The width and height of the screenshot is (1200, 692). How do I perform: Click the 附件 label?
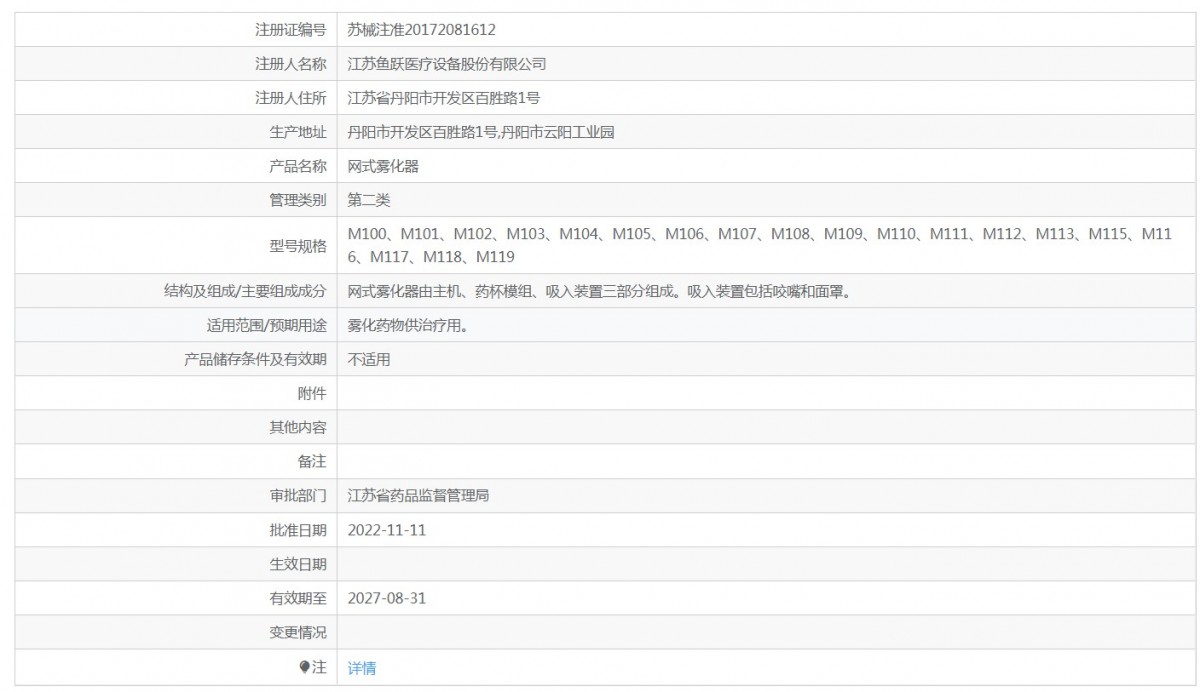tap(312, 394)
